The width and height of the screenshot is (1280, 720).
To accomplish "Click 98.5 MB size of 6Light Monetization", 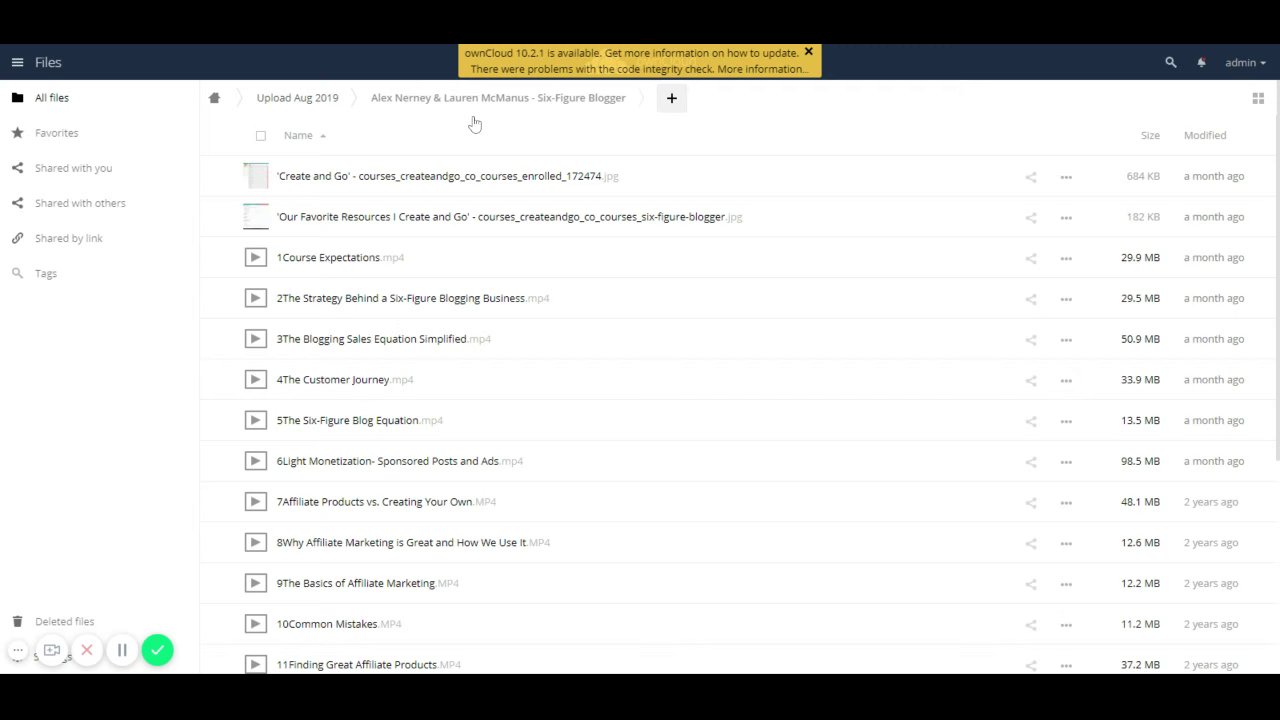I will click(x=1140, y=461).
